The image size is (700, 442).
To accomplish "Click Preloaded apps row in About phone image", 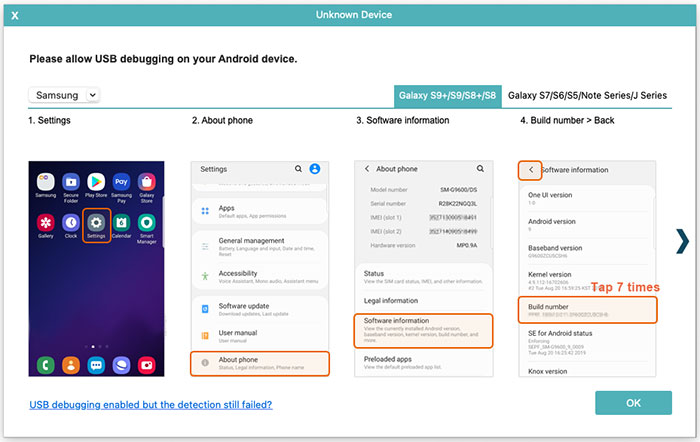I will tap(424, 363).
